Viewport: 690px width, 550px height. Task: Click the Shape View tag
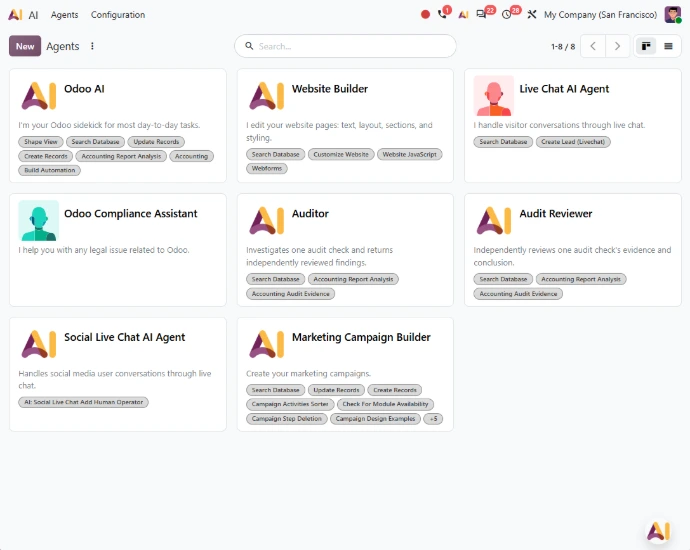click(x=41, y=142)
